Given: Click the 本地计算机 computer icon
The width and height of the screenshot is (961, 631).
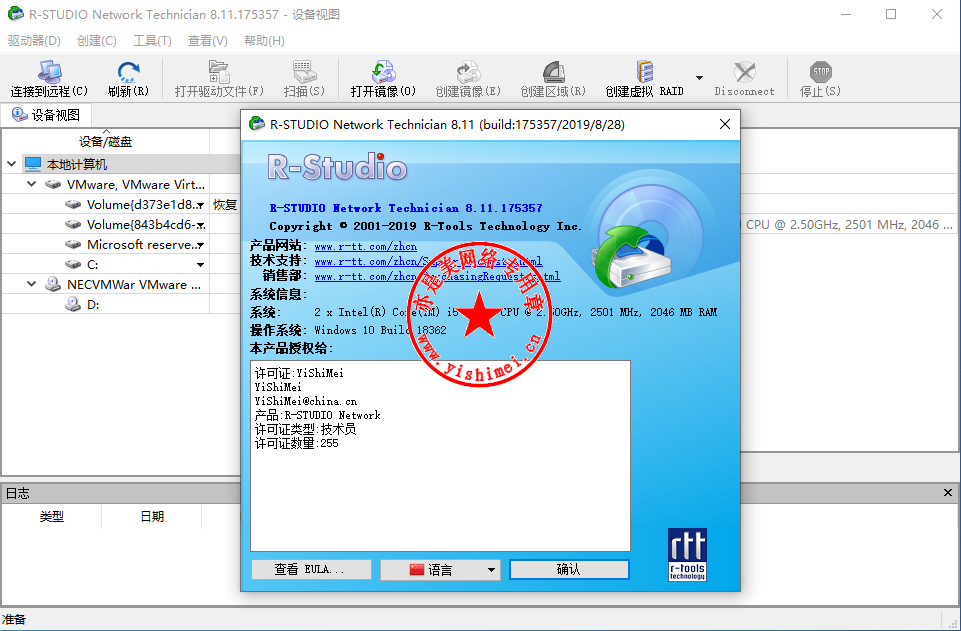Looking at the screenshot, I should tap(32, 164).
